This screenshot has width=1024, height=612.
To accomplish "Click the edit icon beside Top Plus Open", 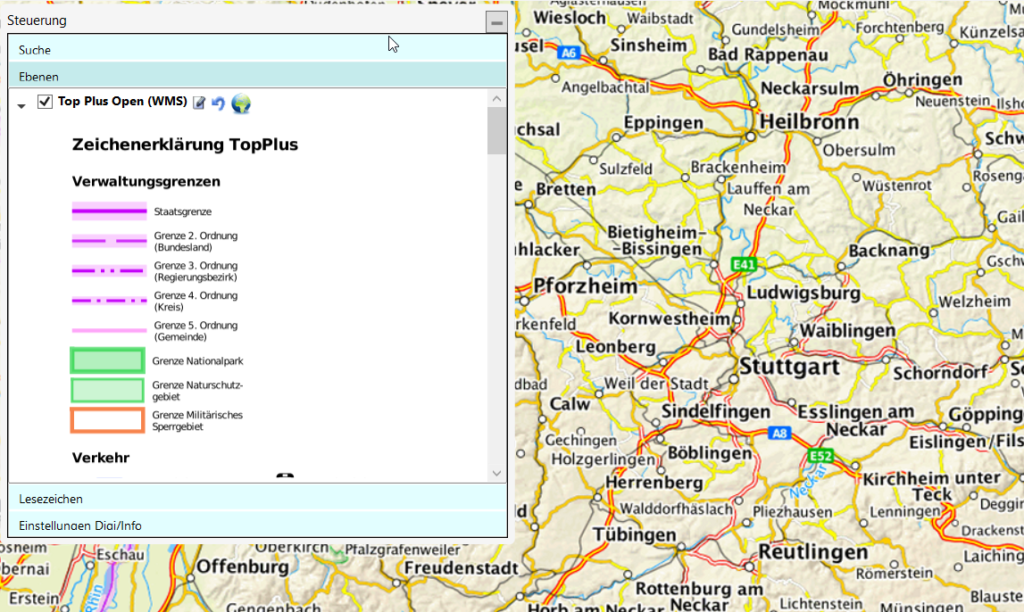I will point(199,103).
